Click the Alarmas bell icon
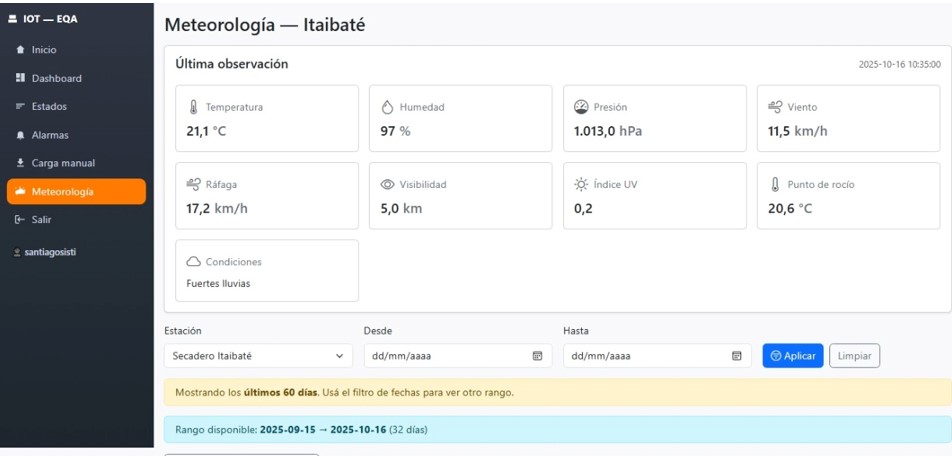The height and width of the screenshot is (456, 952). point(20,135)
